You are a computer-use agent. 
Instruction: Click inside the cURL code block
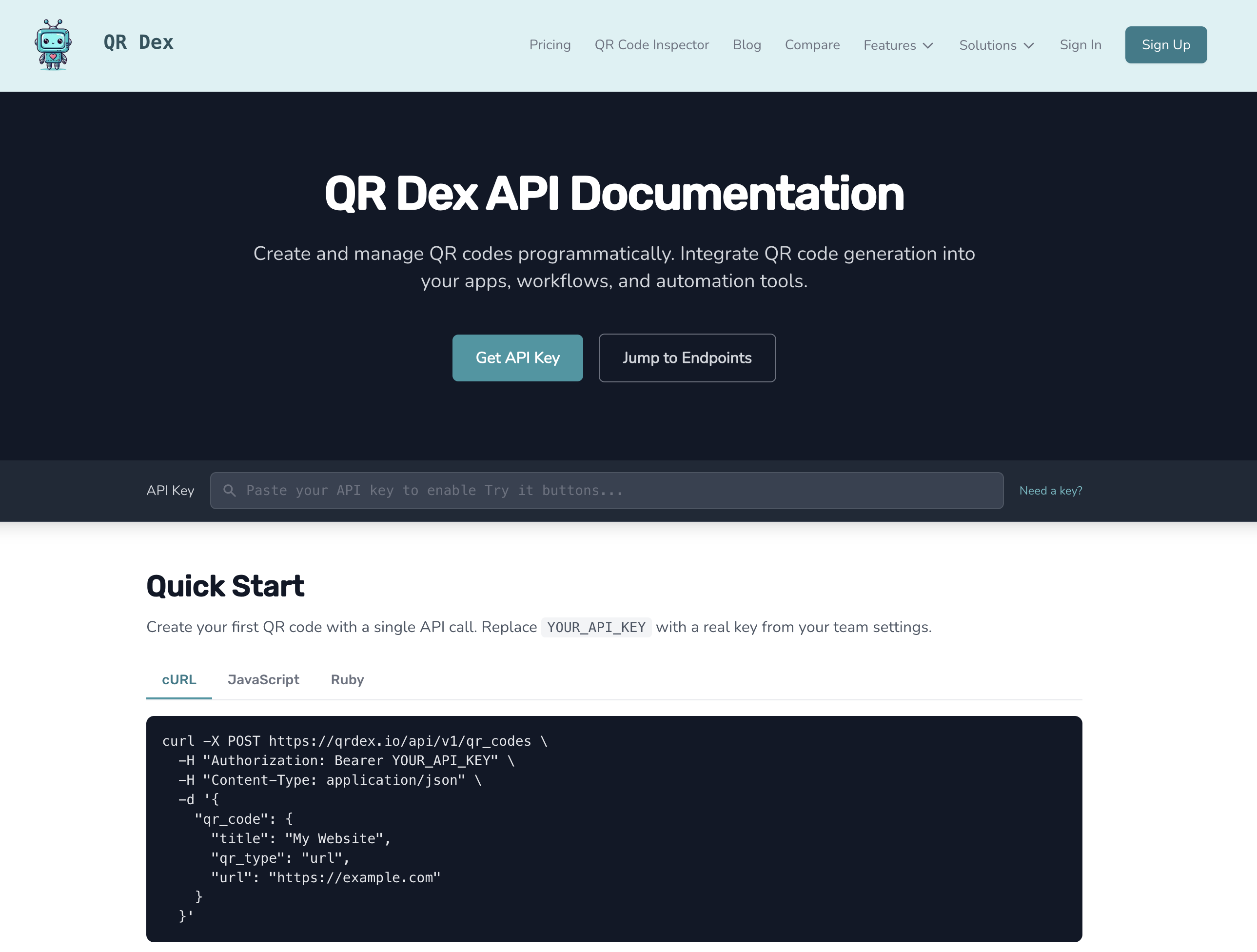pyautogui.click(x=614, y=828)
